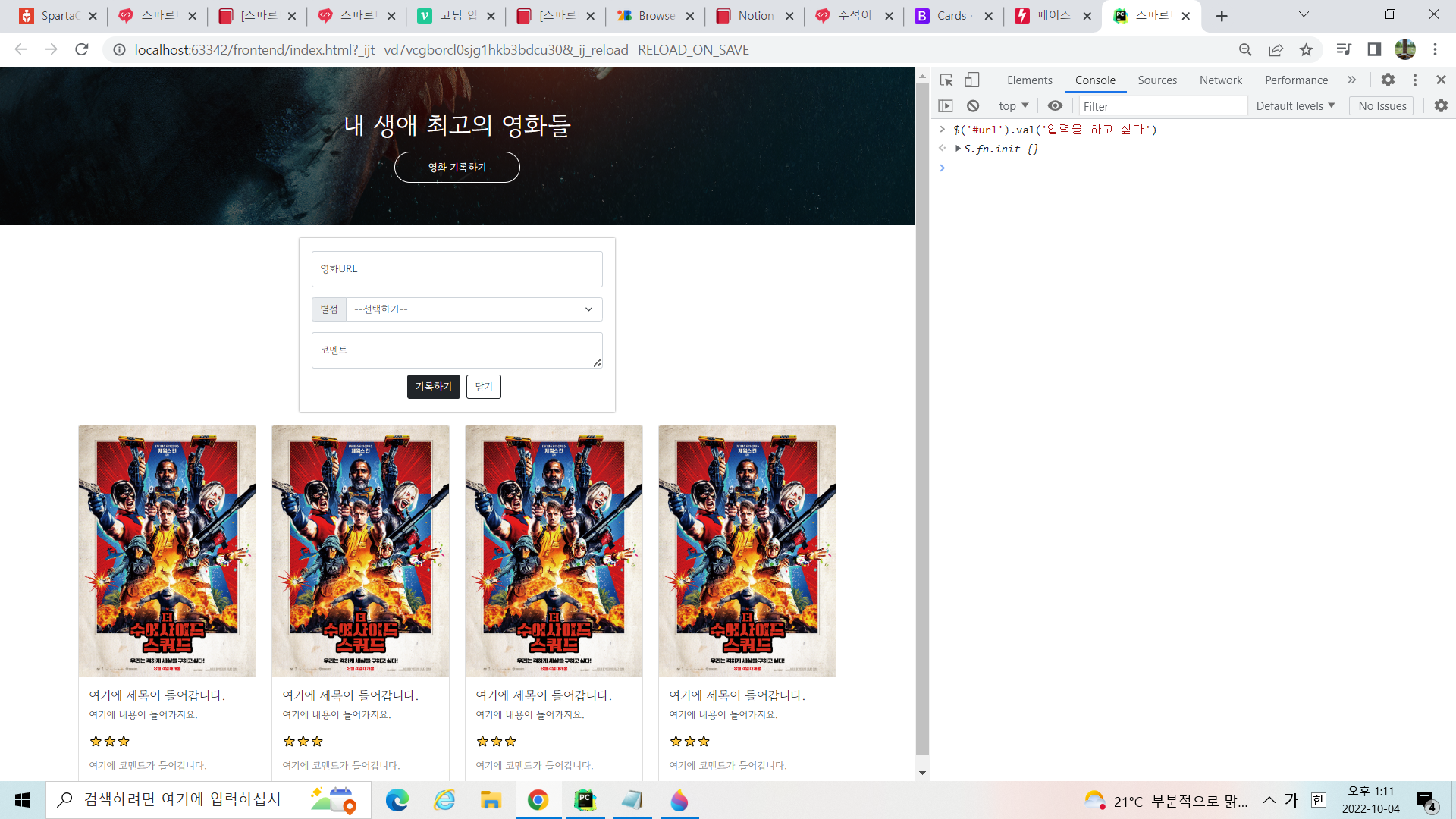Click the black 기록하기 submit button

433,387
